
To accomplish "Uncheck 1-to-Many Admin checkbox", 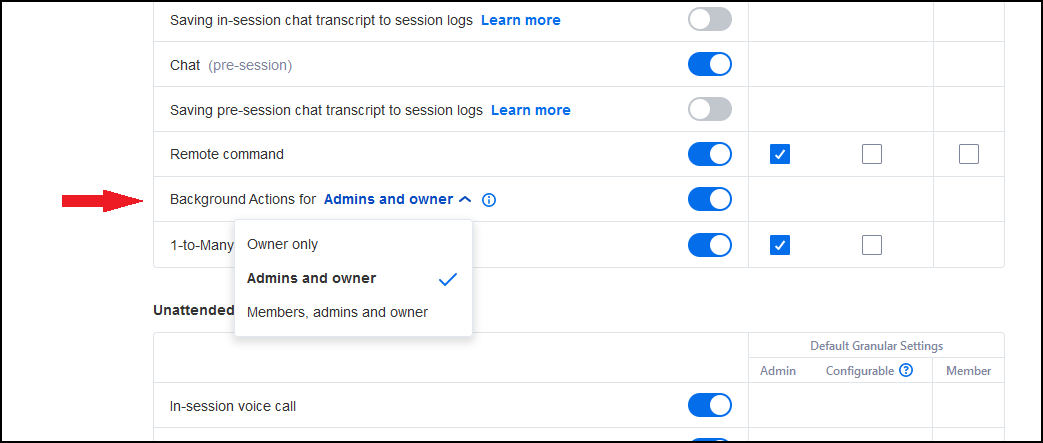I will pos(780,245).
